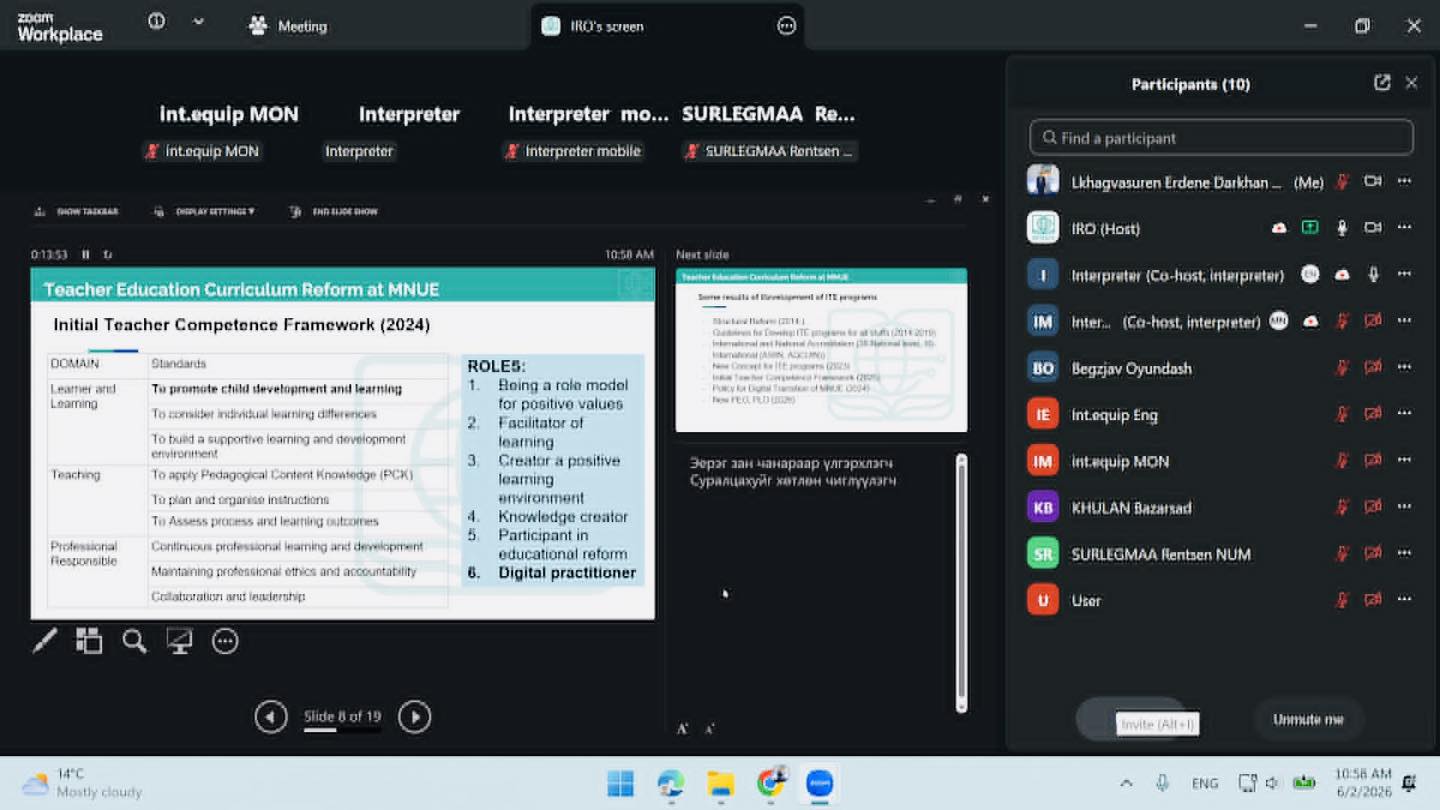1440x810 pixels.
Task: Click the EN language badge on Interpreter row
Action: [1310, 274]
